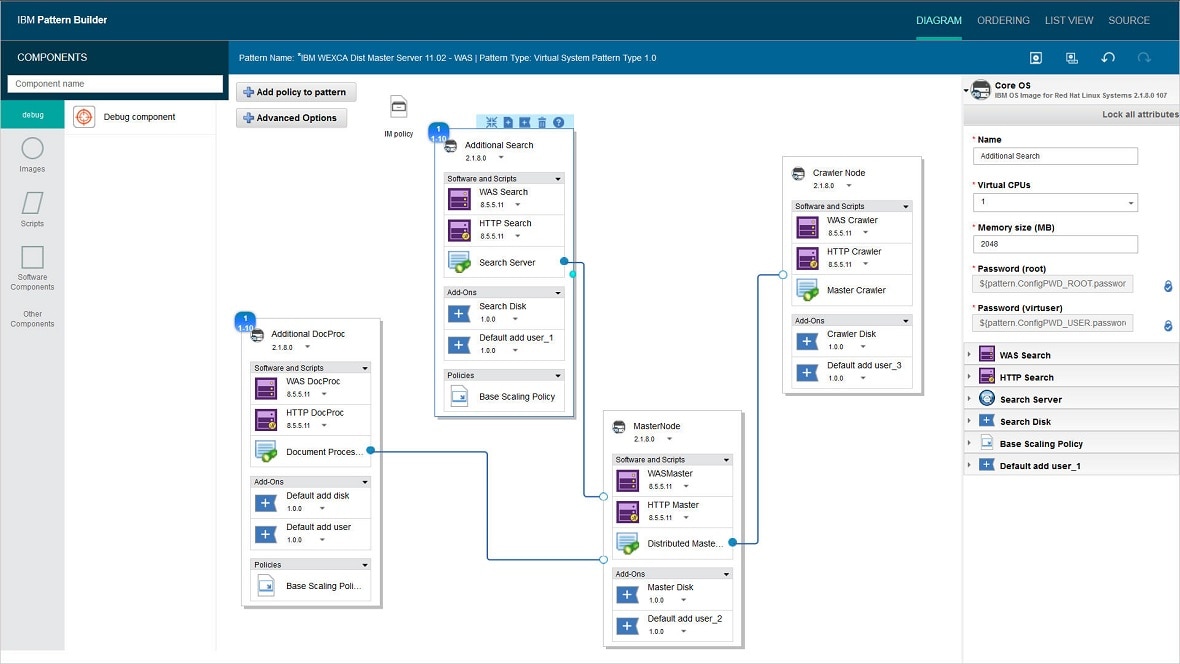Viewport: 1180px width, 664px height.
Task: Select the WAS Crawler server icon
Action: point(807,227)
